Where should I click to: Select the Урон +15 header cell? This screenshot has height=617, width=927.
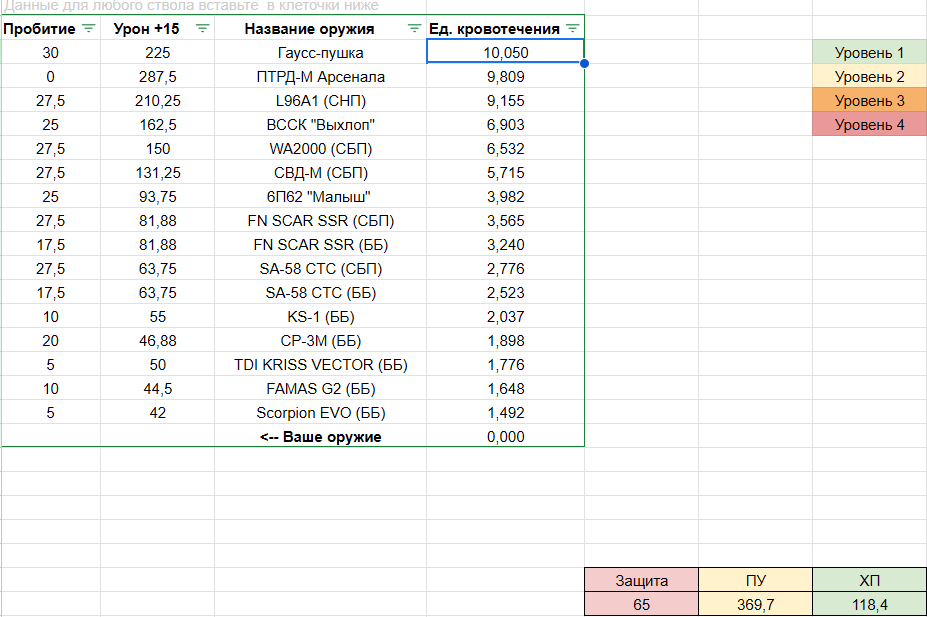click(157, 28)
